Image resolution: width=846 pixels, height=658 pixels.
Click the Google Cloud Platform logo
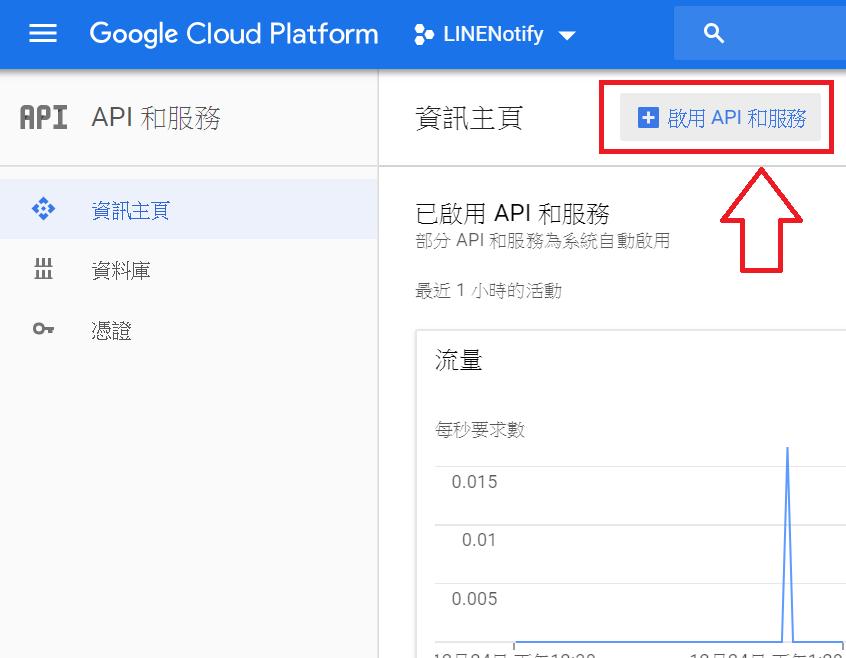pos(234,34)
